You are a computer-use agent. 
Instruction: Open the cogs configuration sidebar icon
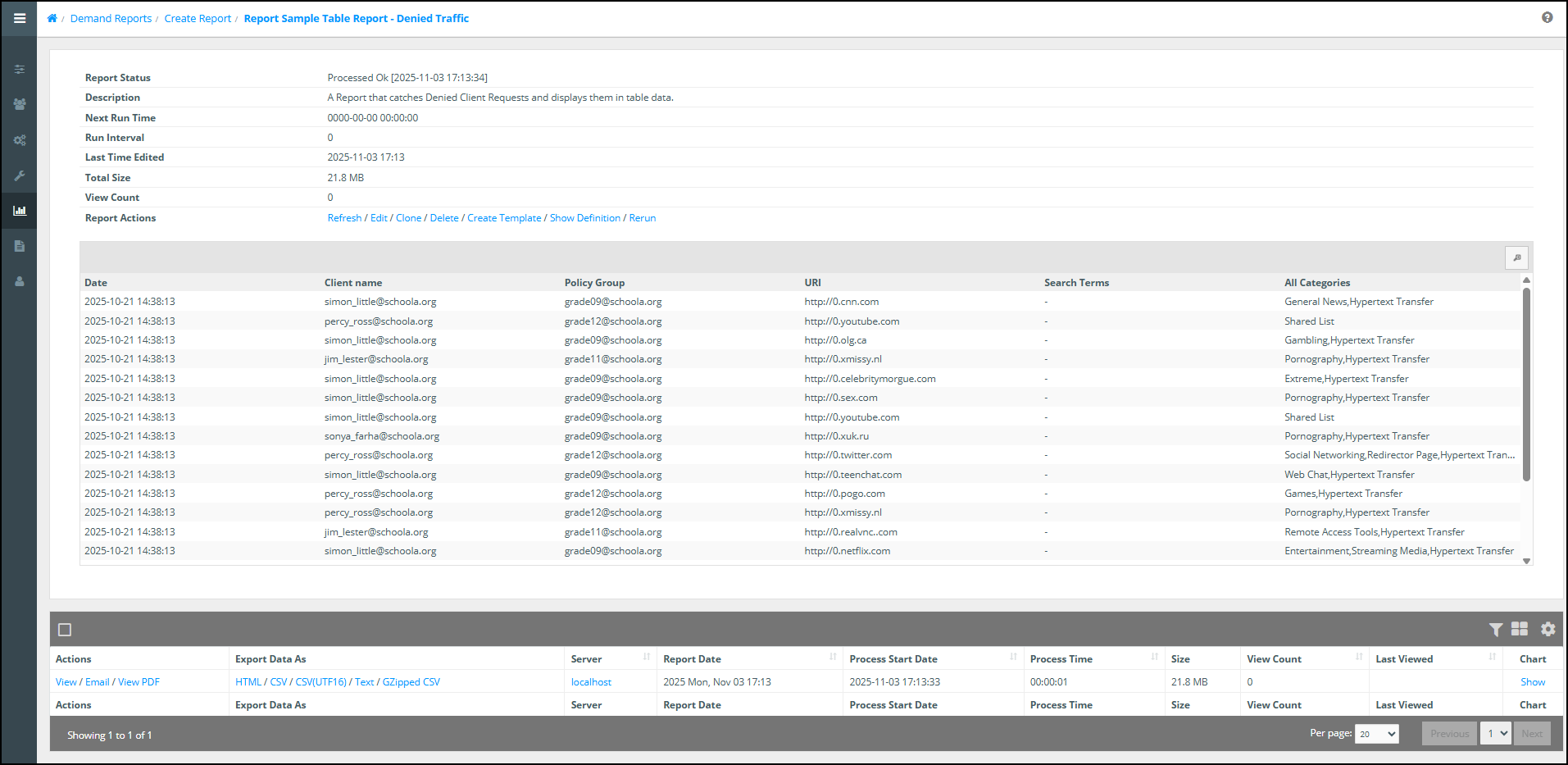[20, 140]
